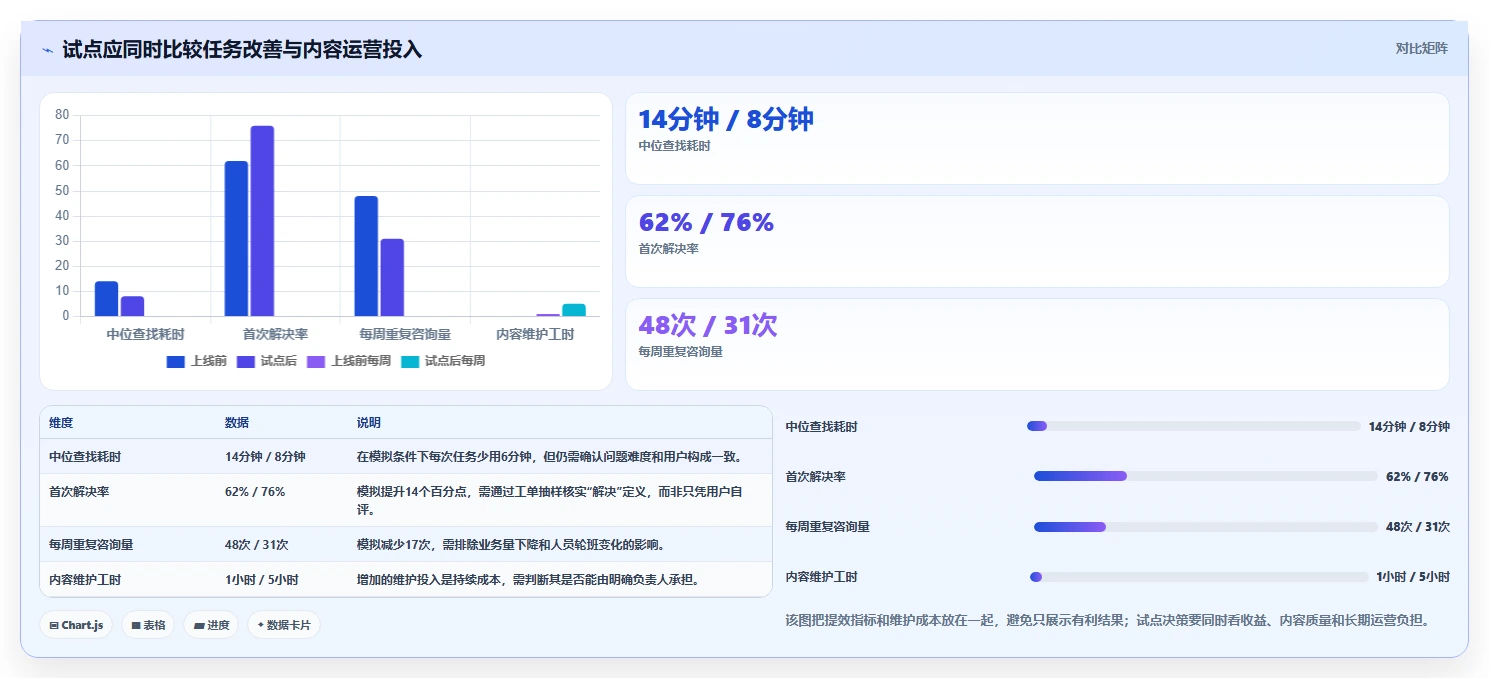Click the page title 试点应同时比较任务改善
Viewport: 1489px width, 678px height.
(x=242, y=49)
